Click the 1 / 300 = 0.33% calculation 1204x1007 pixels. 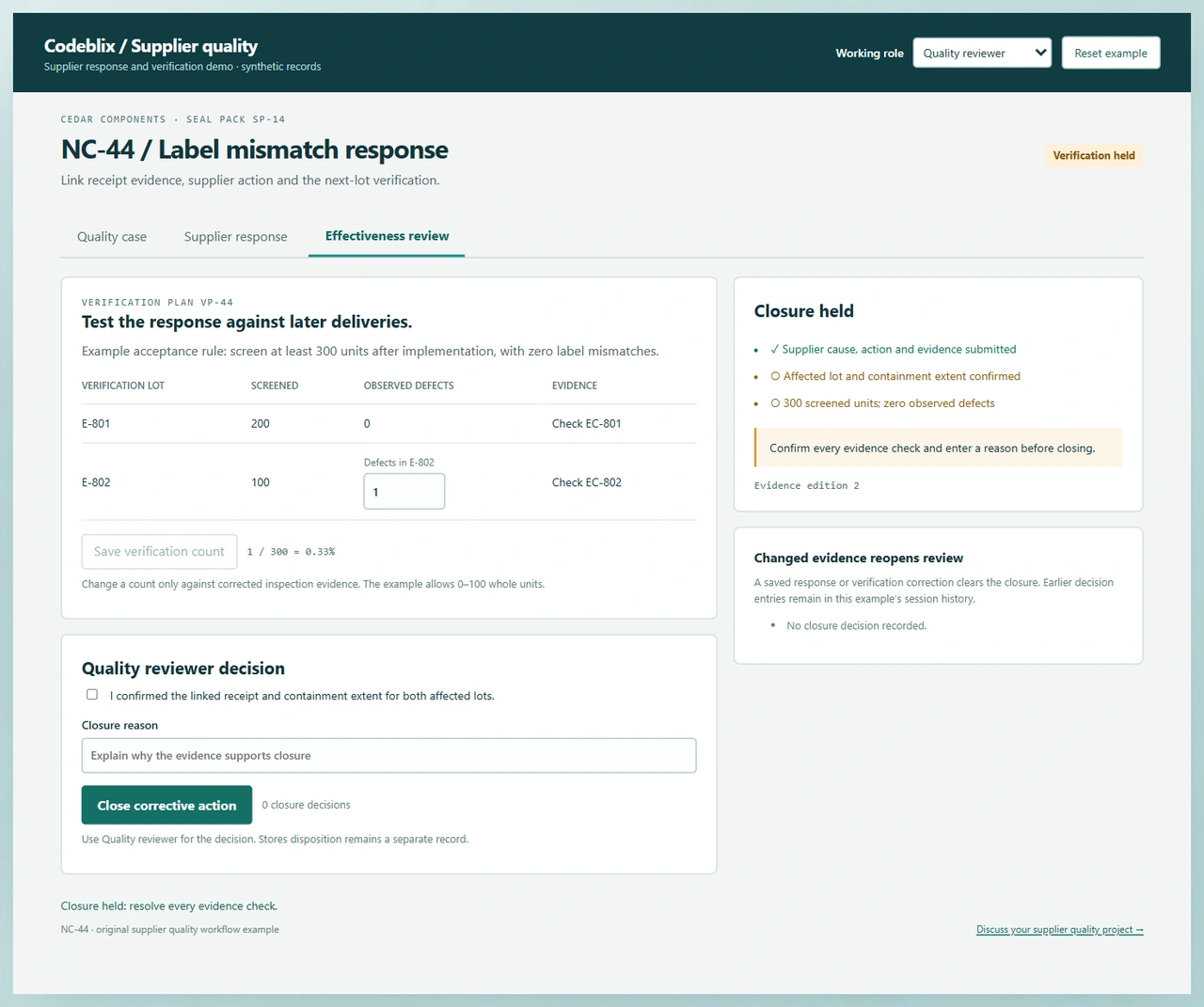click(x=291, y=552)
